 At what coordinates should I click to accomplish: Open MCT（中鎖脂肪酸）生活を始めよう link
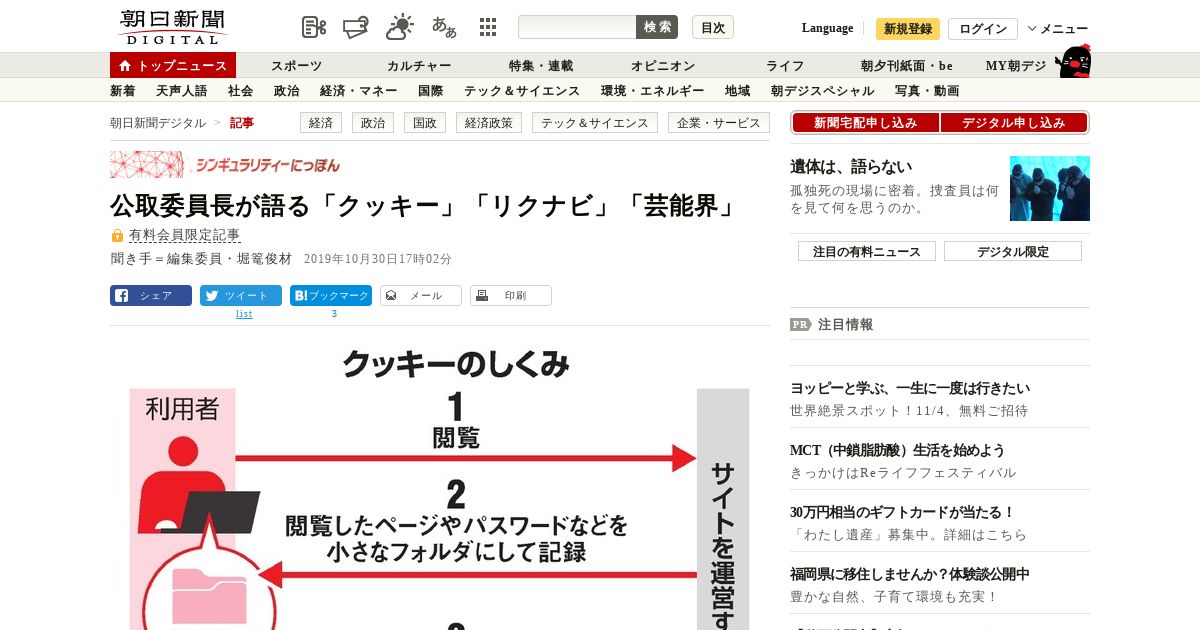point(897,450)
